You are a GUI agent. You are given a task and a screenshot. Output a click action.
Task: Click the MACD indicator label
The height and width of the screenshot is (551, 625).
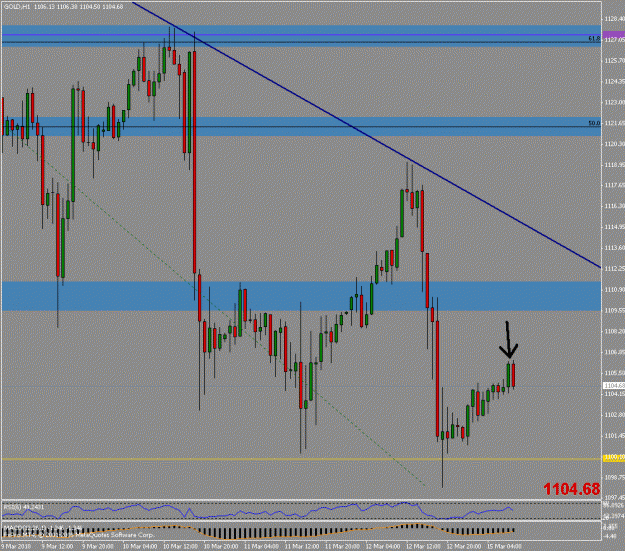click(42, 528)
